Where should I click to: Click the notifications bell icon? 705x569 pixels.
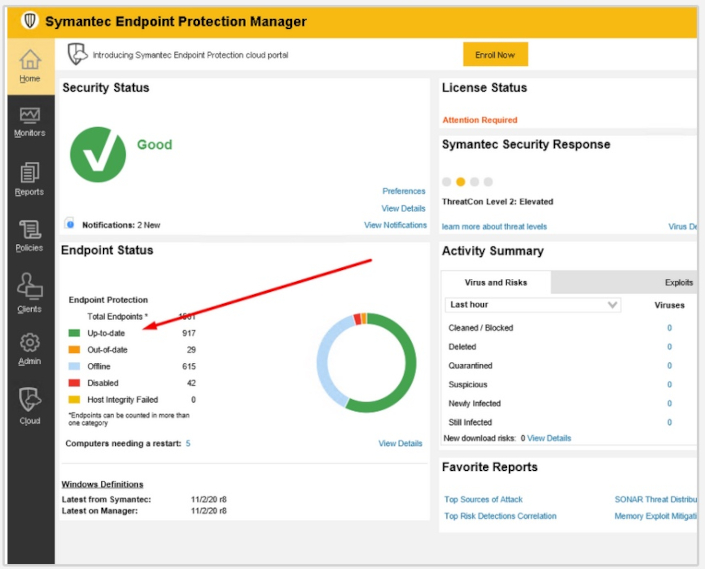tap(70, 224)
